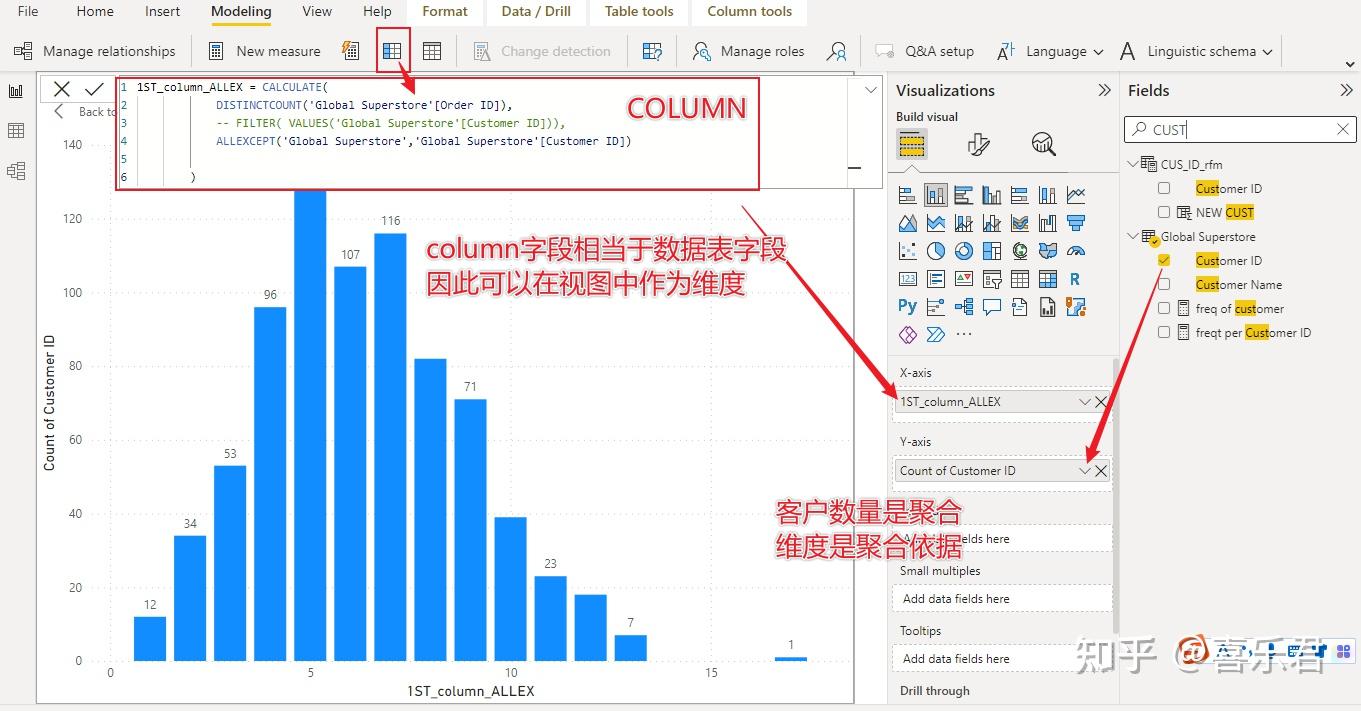Choose the Decomposition tree visual
This screenshot has height=711, width=1361.
tap(964, 307)
